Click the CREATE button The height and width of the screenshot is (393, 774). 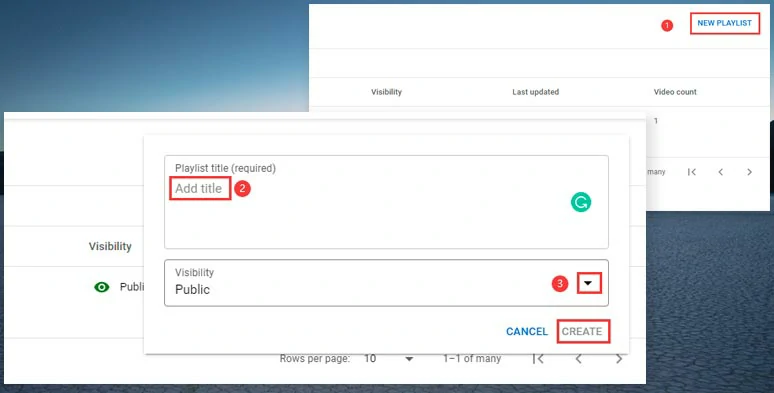[582, 331]
